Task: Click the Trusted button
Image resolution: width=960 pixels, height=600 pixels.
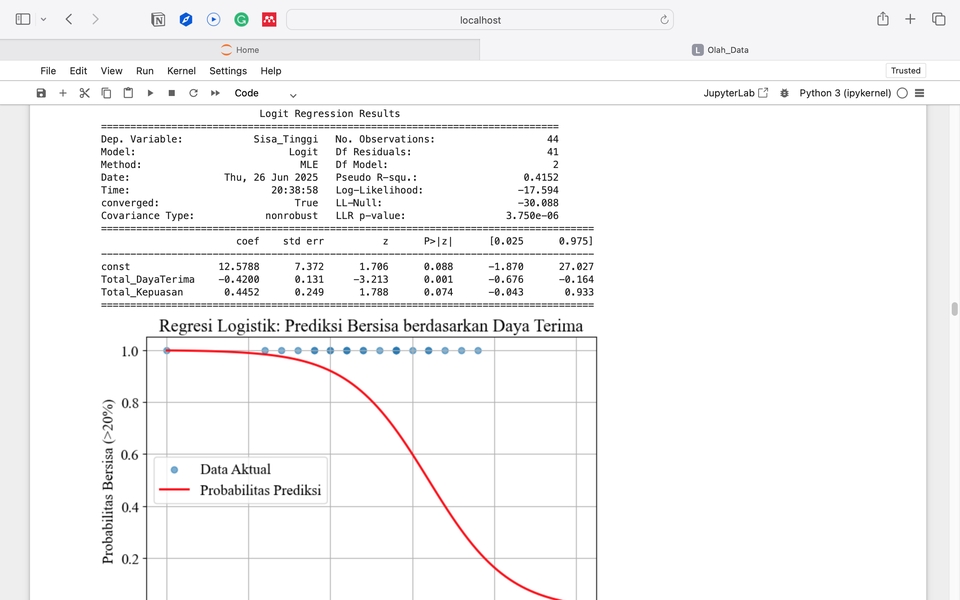Action: pyautogui.click(x=905, y=71)
